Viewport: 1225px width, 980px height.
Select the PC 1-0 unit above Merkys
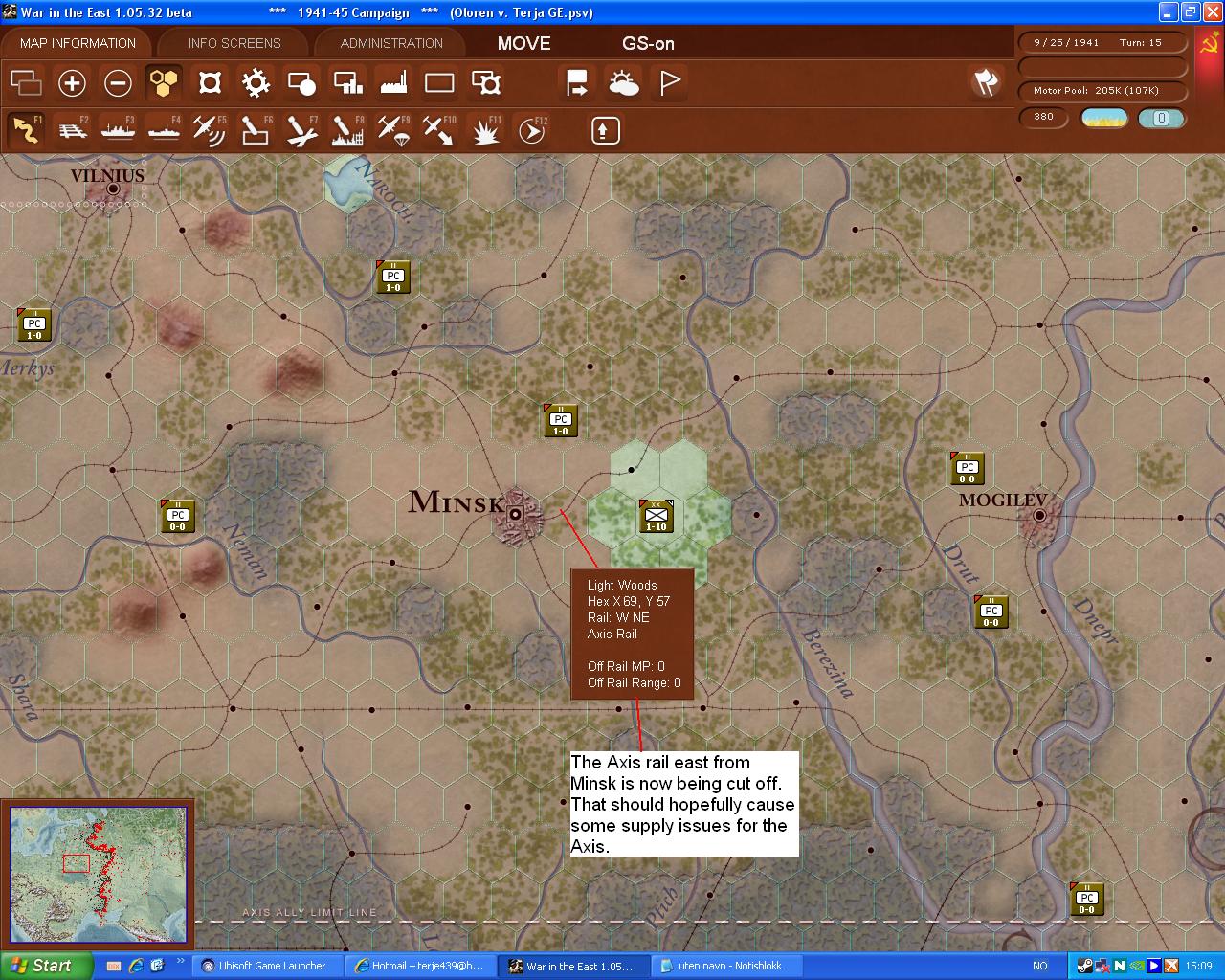pyautogui.click(x=34, y=325)
